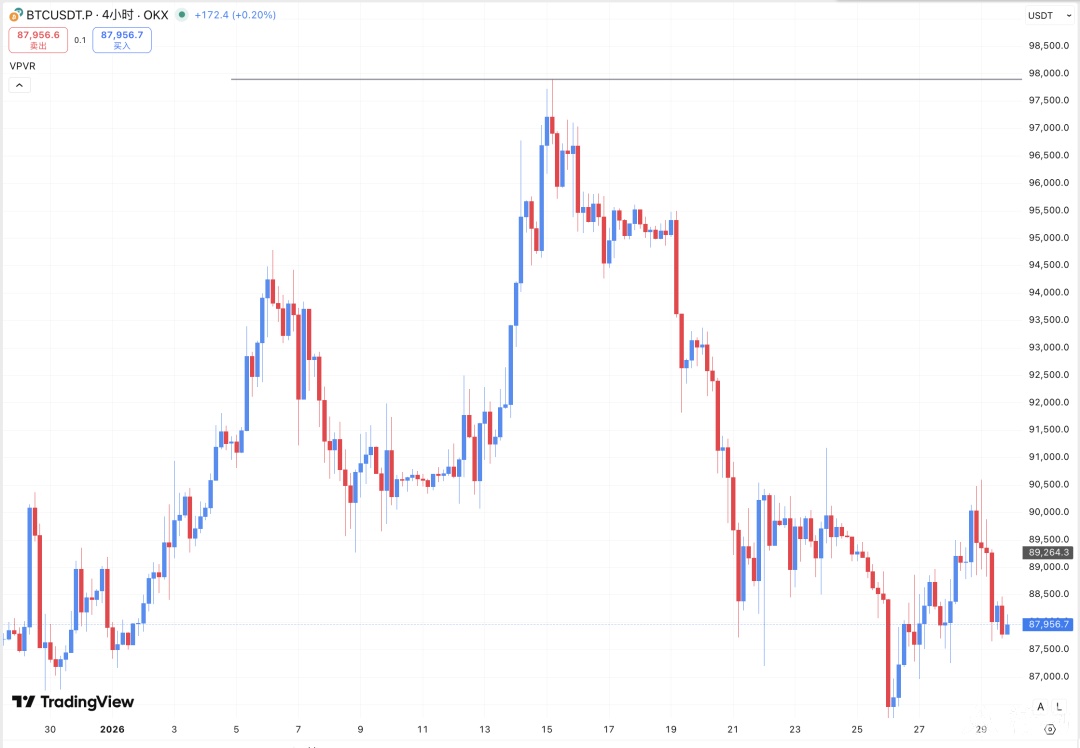Click the Bitcoin symbol logo icon
The image size is (1080, 748).
(16, 15)
